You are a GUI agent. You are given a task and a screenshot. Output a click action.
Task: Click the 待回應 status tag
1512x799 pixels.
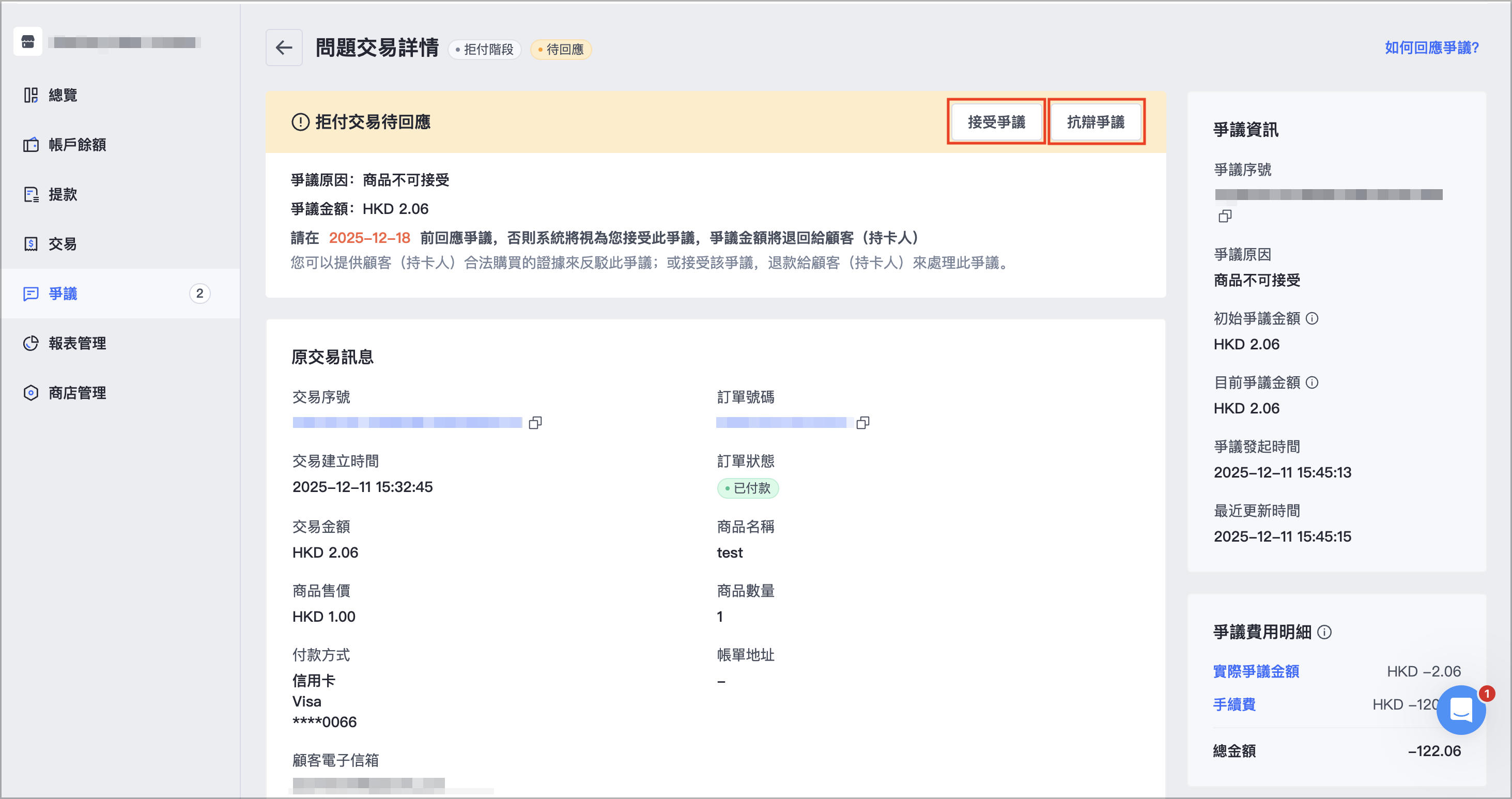[561, 49]
